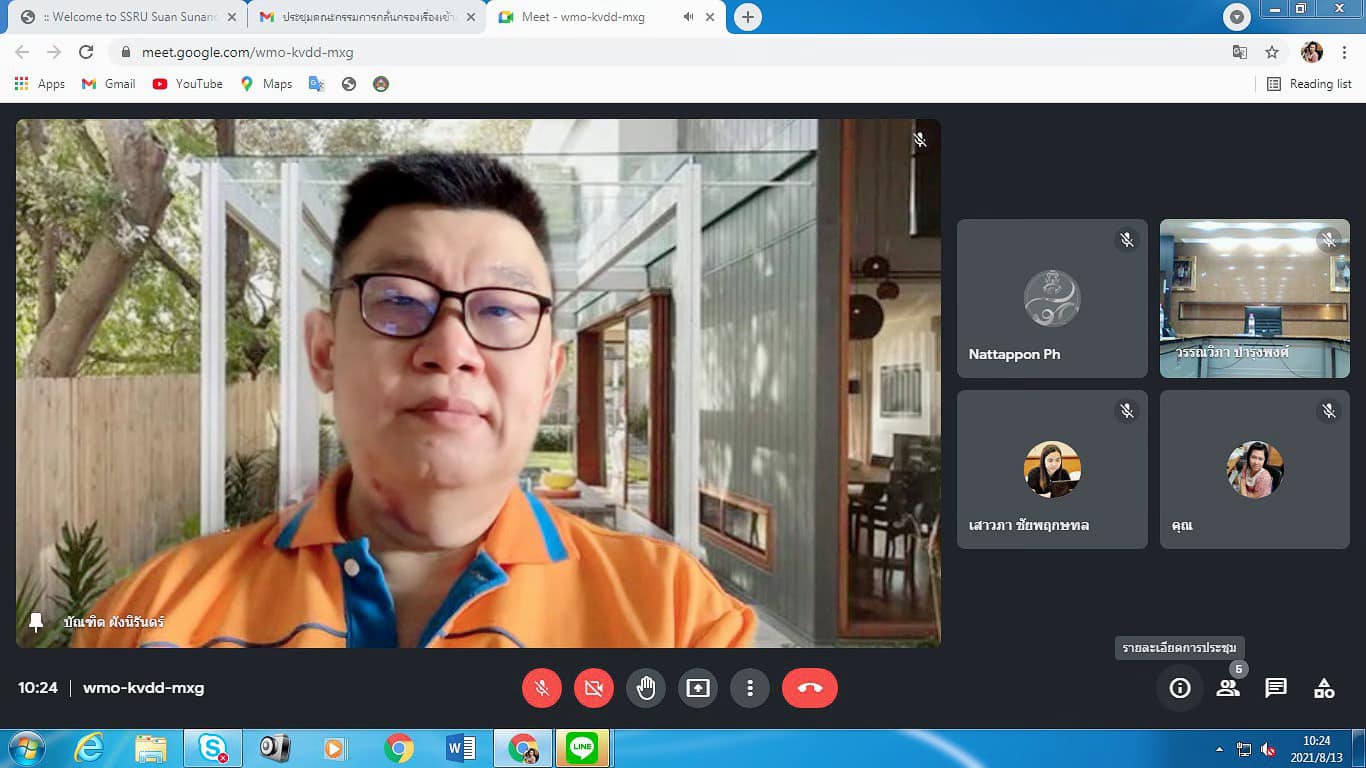Bookmark this page with star icon
The height and width of the screenshot is (768, 1366).
click(x=1272, y=52)
